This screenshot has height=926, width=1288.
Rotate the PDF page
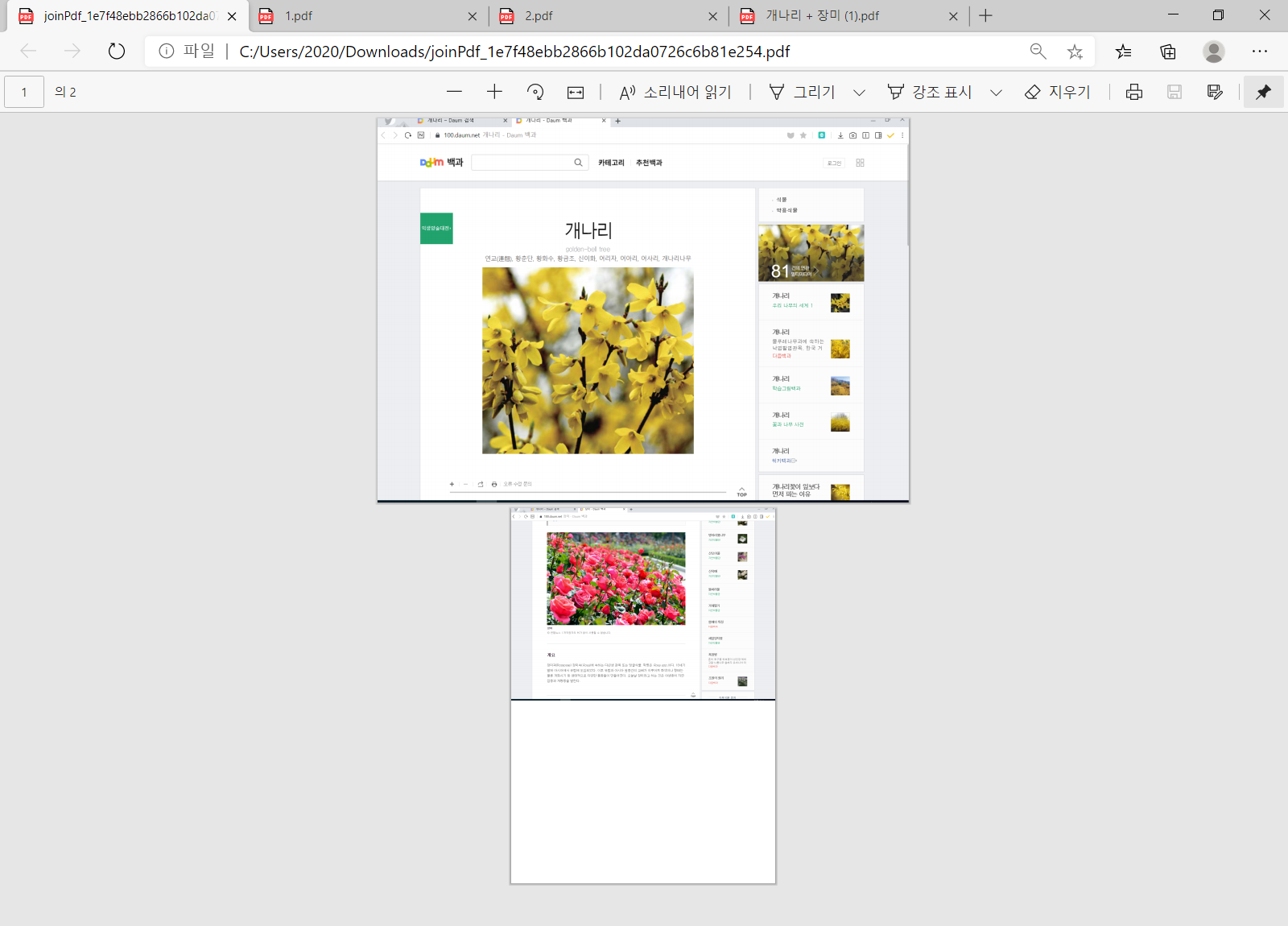pyautogui.click(x=535, y=93)
